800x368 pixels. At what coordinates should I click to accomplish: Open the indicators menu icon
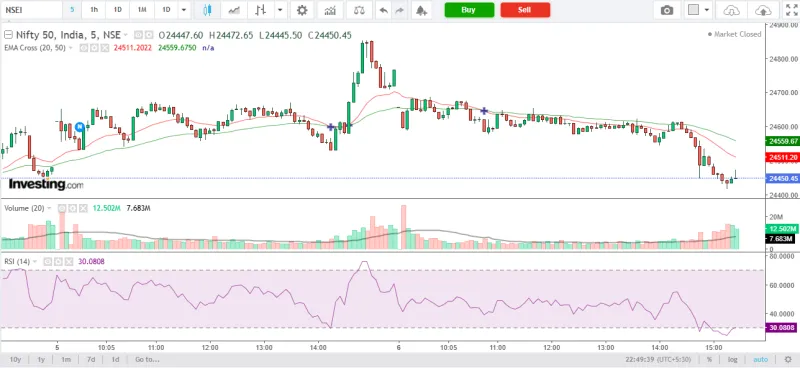coord(330,10)
